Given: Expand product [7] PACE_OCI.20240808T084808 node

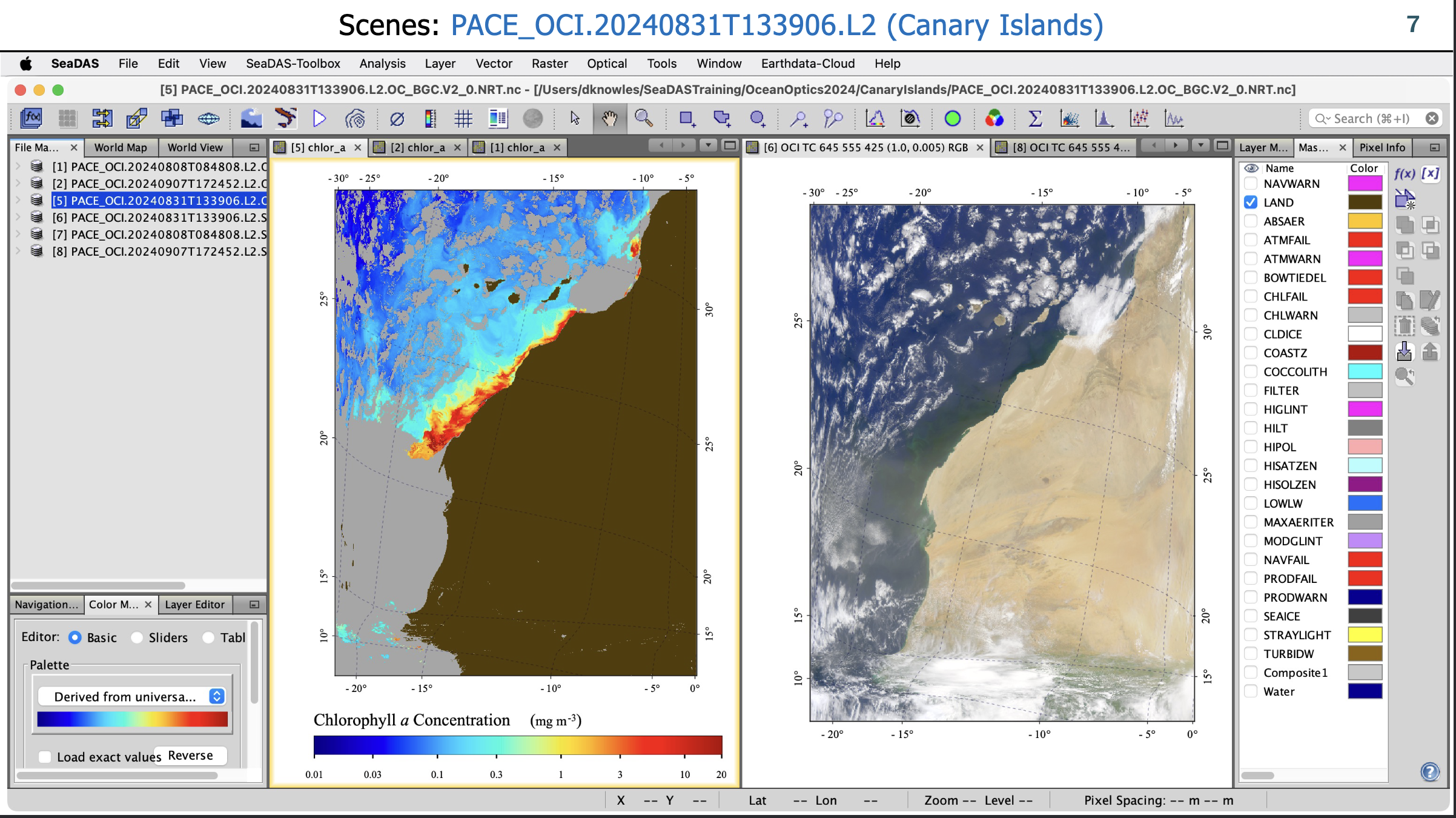Looking at the screenshot, I should [x=19, y=234].
